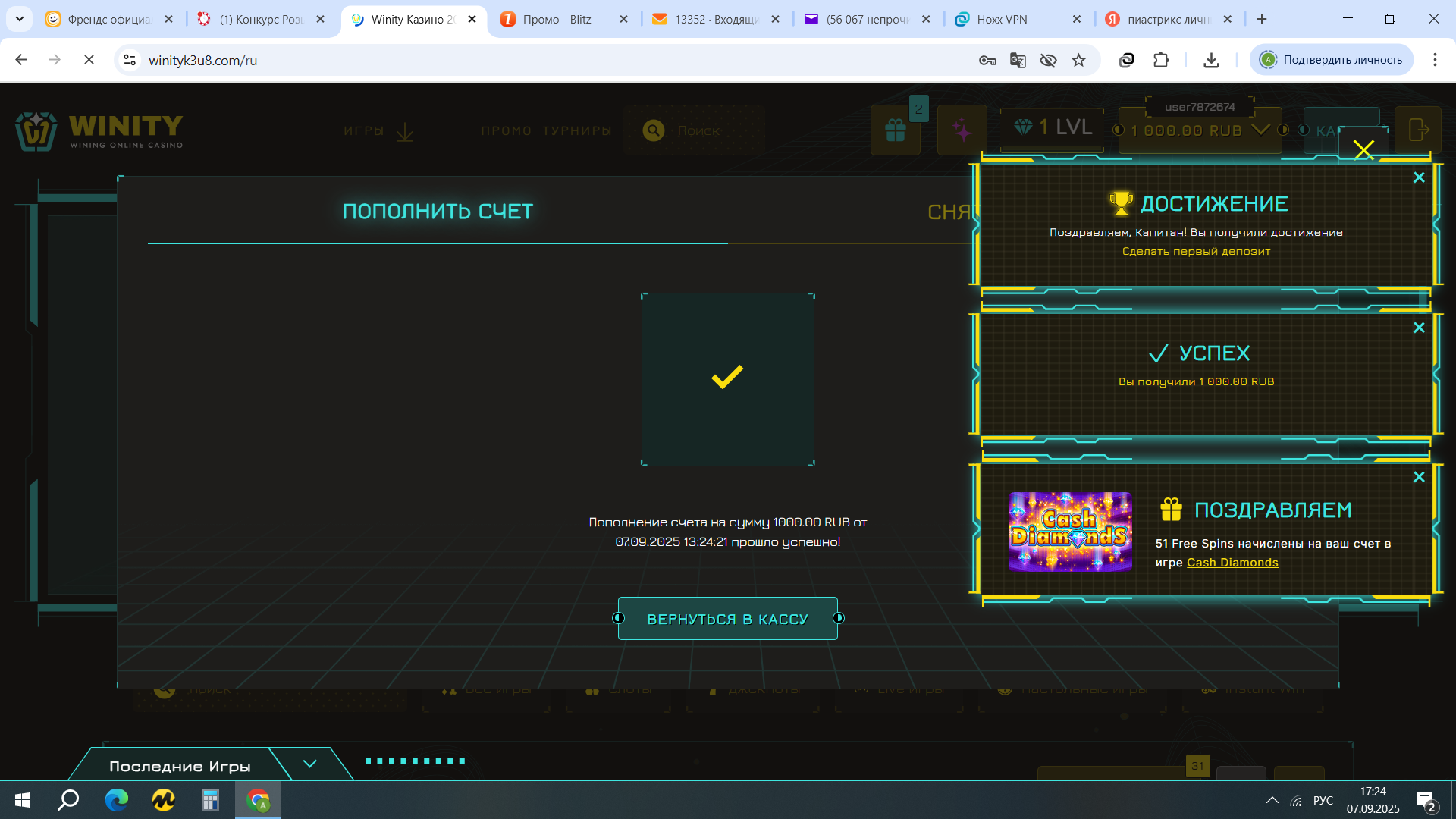Open the Промо - Blitz browser tab

(557, 19)
